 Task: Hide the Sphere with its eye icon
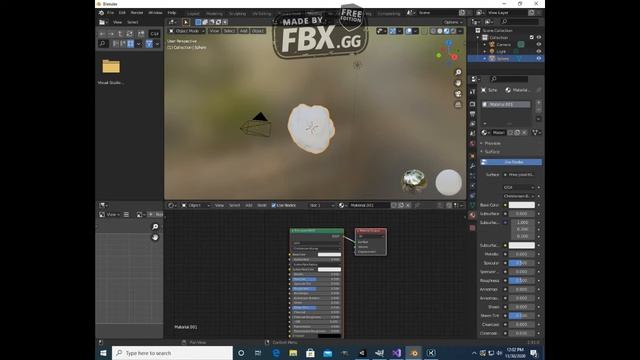[539, 59]
